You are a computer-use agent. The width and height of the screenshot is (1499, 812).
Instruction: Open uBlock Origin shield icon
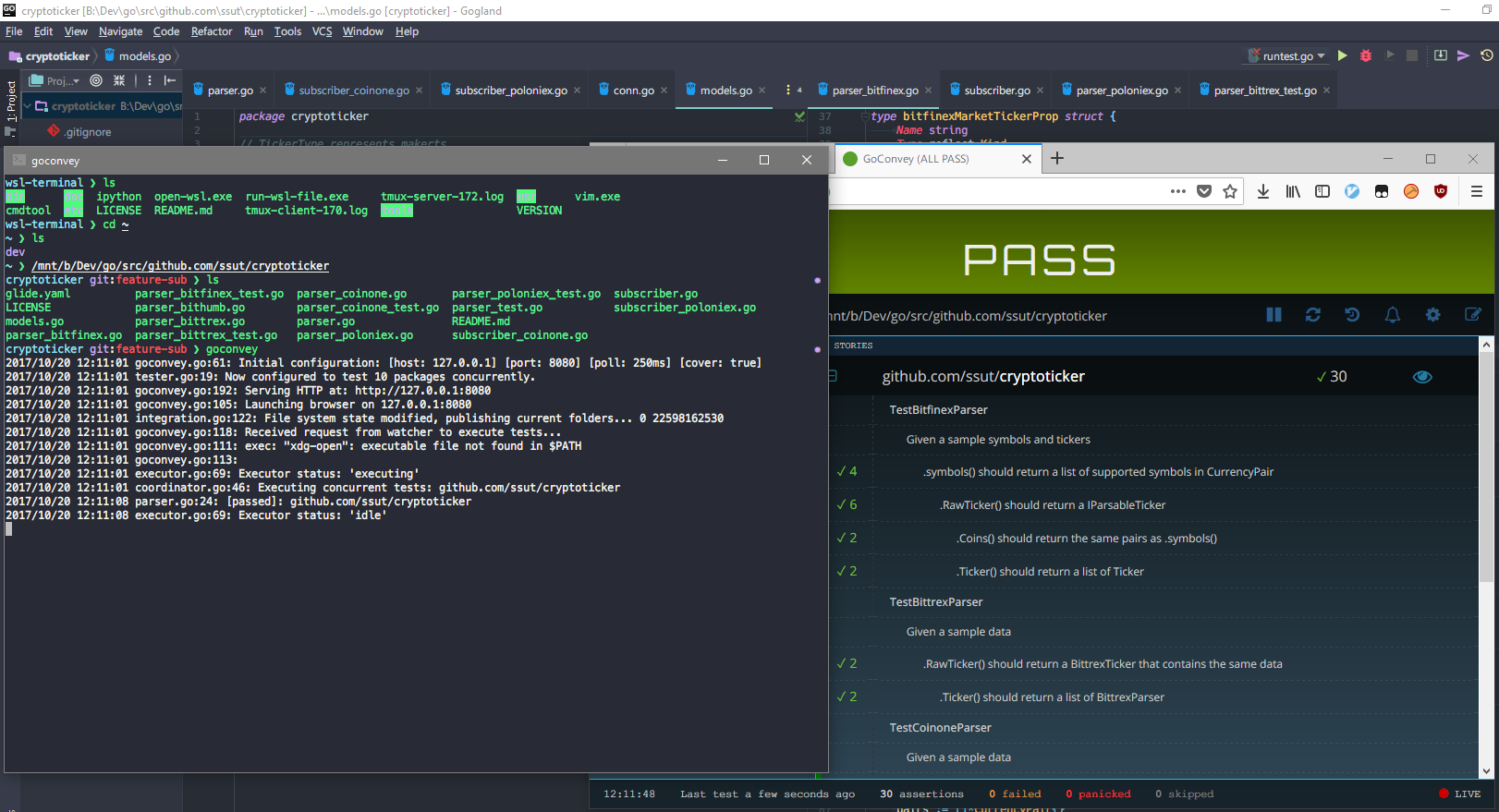click(1441, 191)
